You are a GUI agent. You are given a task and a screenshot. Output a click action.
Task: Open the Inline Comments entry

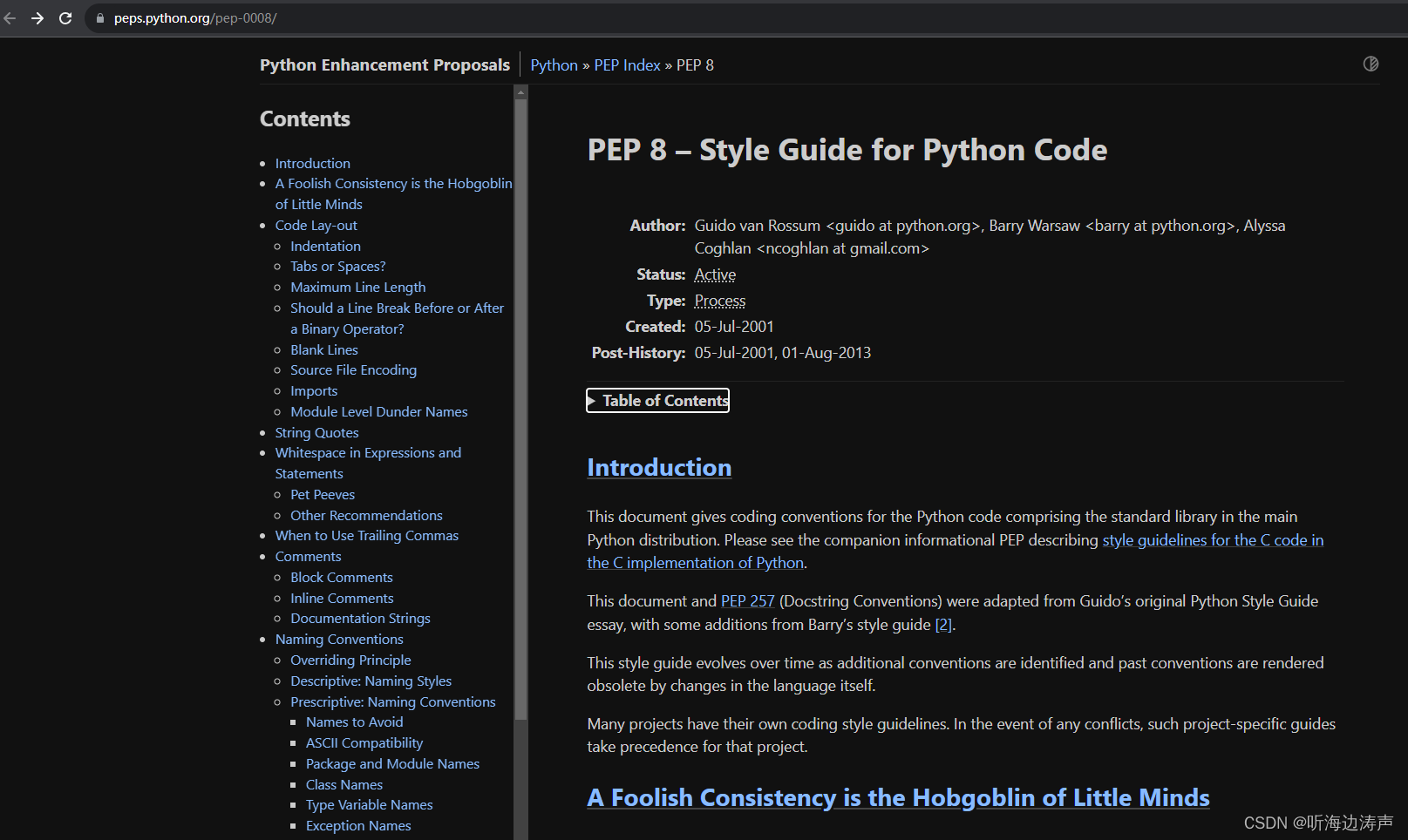click(342, 599)
